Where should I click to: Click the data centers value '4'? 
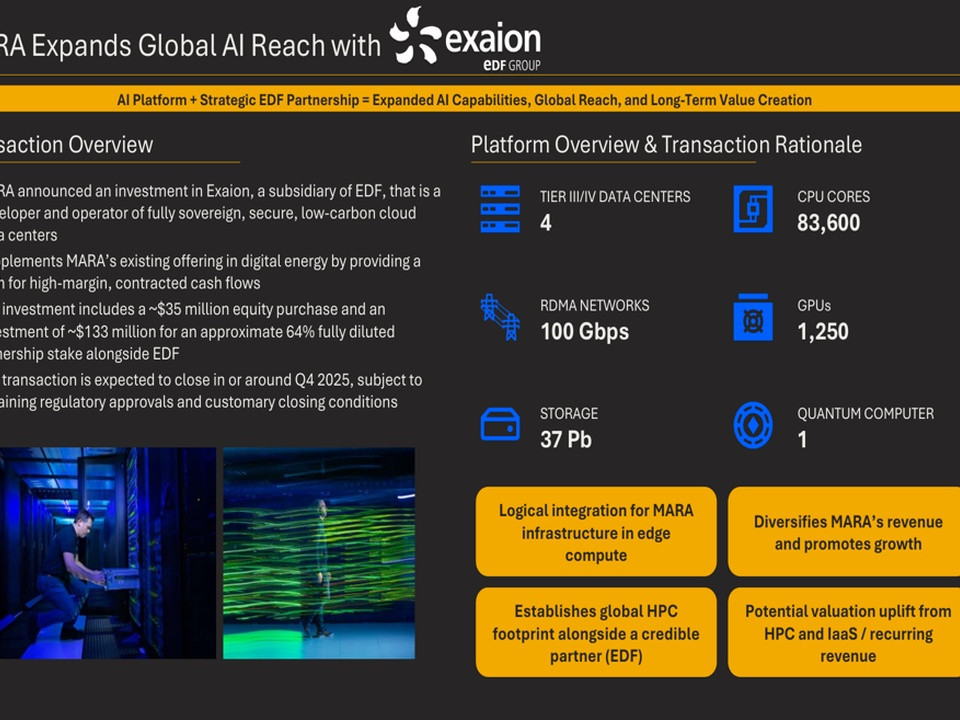point(546,223)
